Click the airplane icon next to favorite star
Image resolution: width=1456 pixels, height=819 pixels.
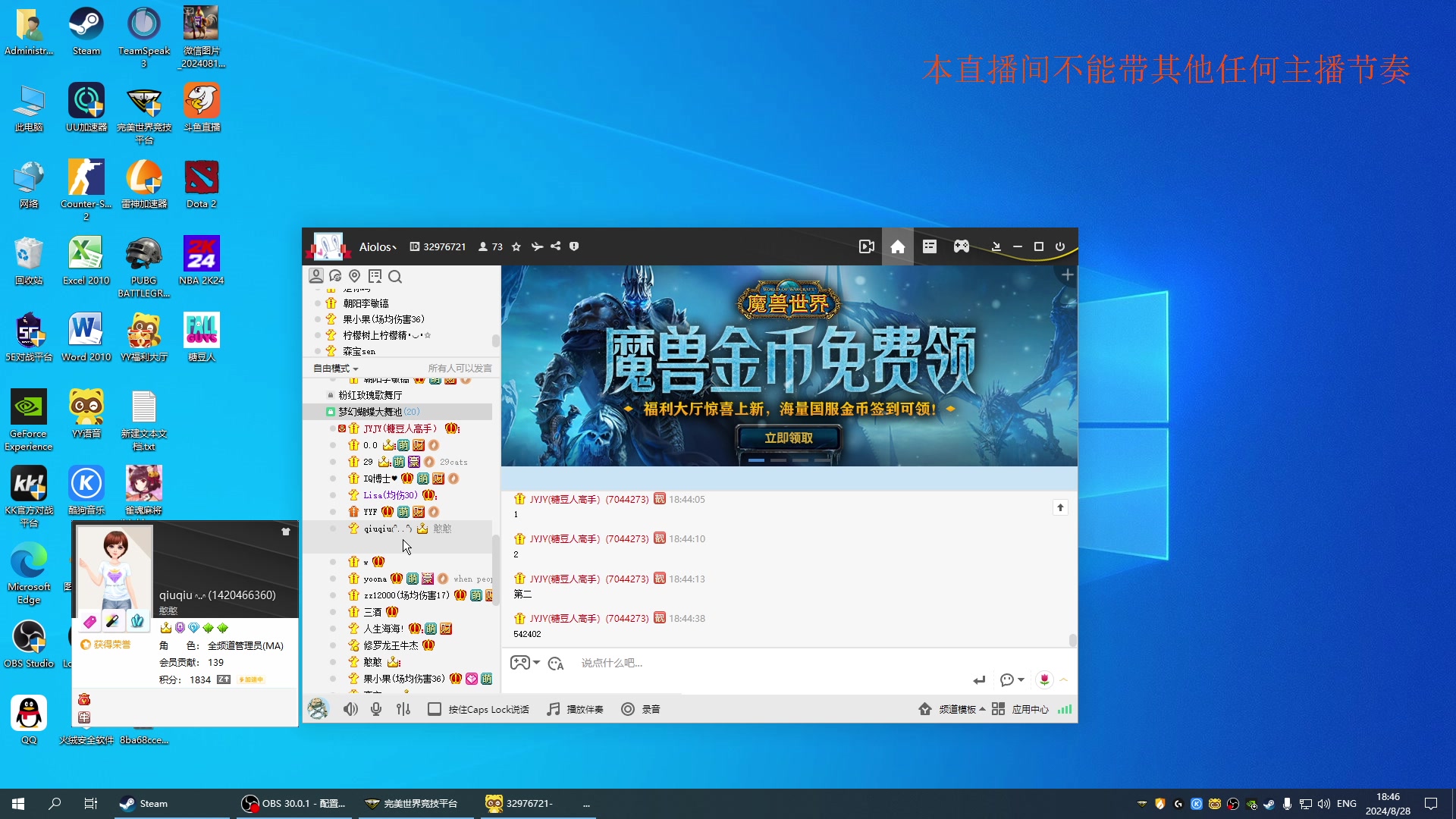[x=537, y=246]
